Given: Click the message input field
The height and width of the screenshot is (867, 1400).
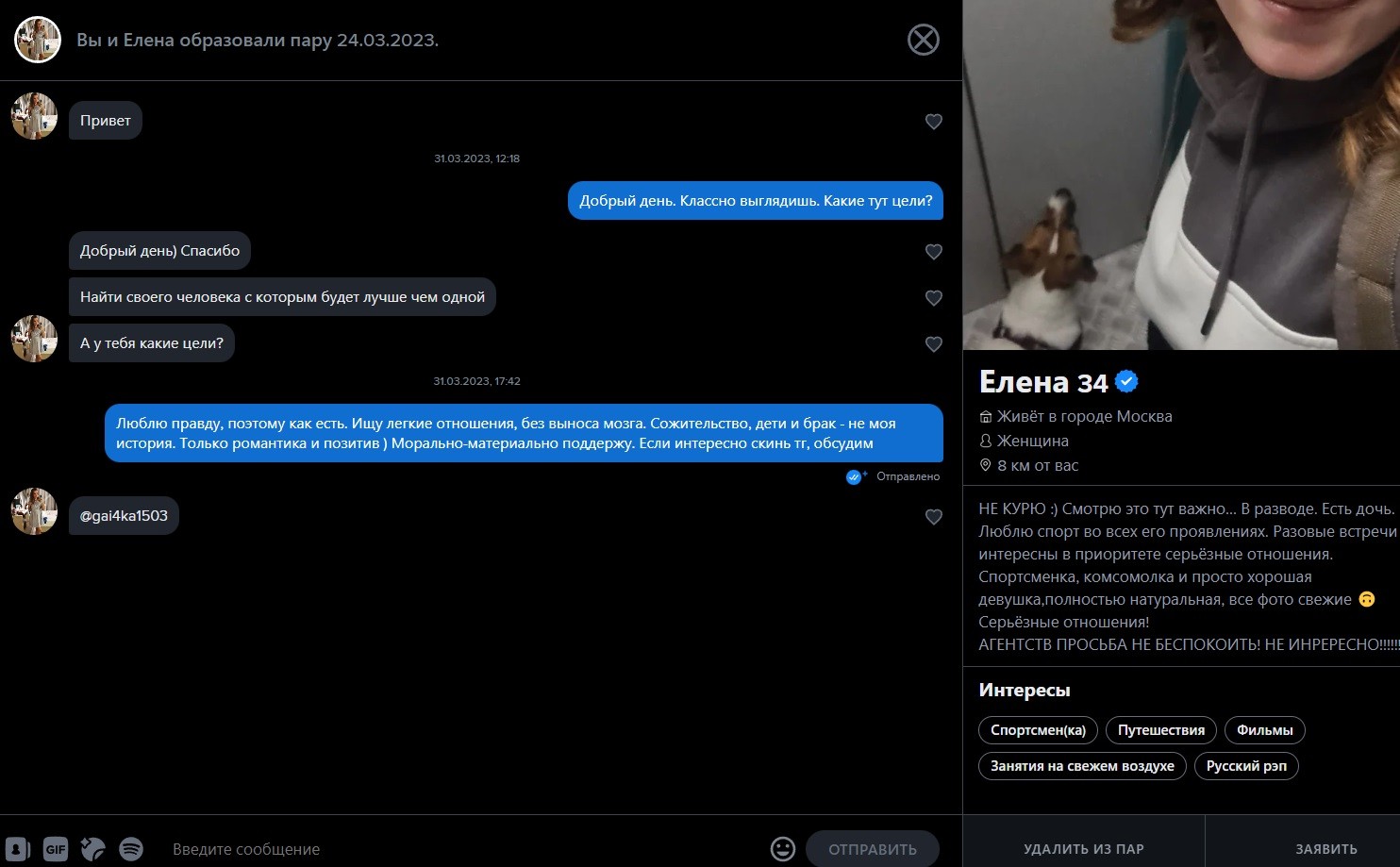Looking at the screenshot, I should click(462, 849).
